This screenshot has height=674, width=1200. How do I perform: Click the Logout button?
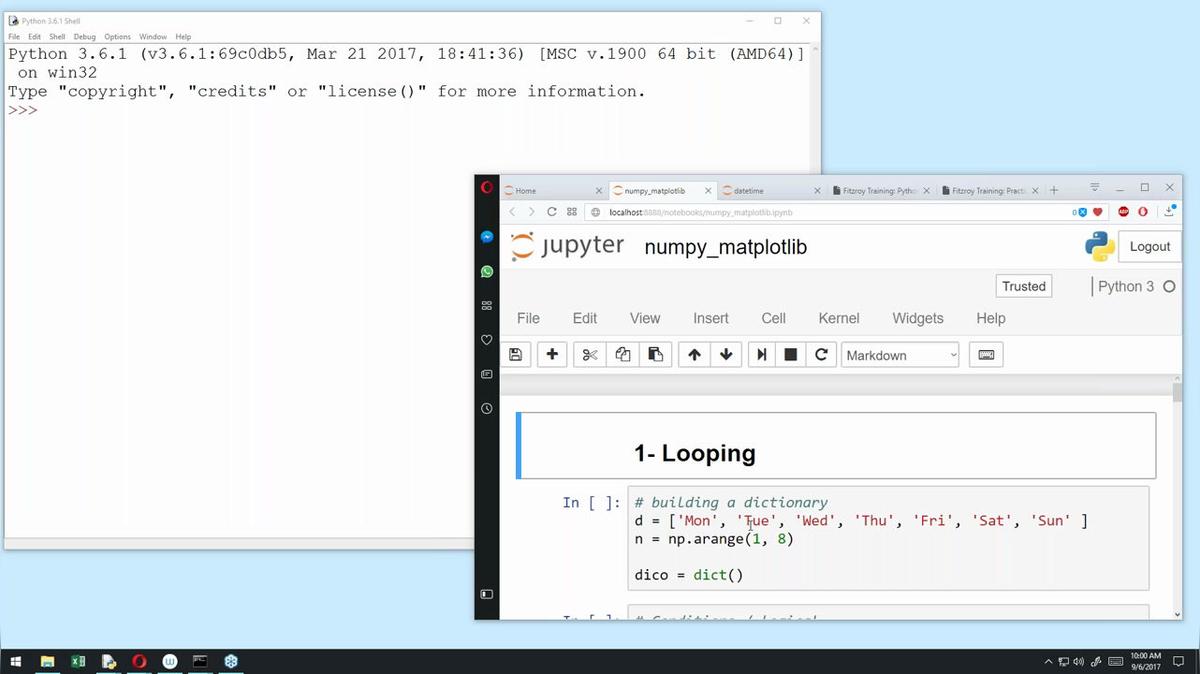click(1150, 246)
